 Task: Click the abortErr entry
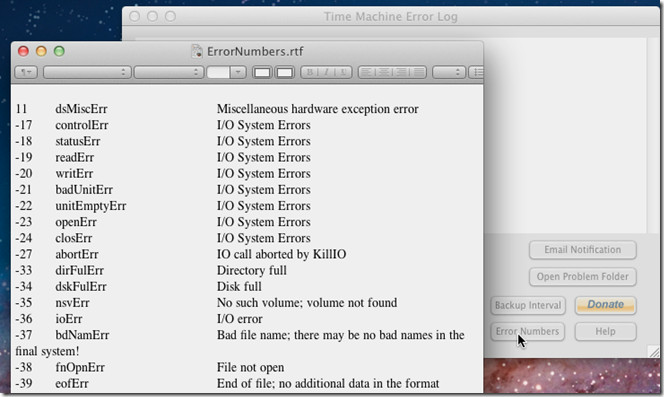click(x=77, y=254)
